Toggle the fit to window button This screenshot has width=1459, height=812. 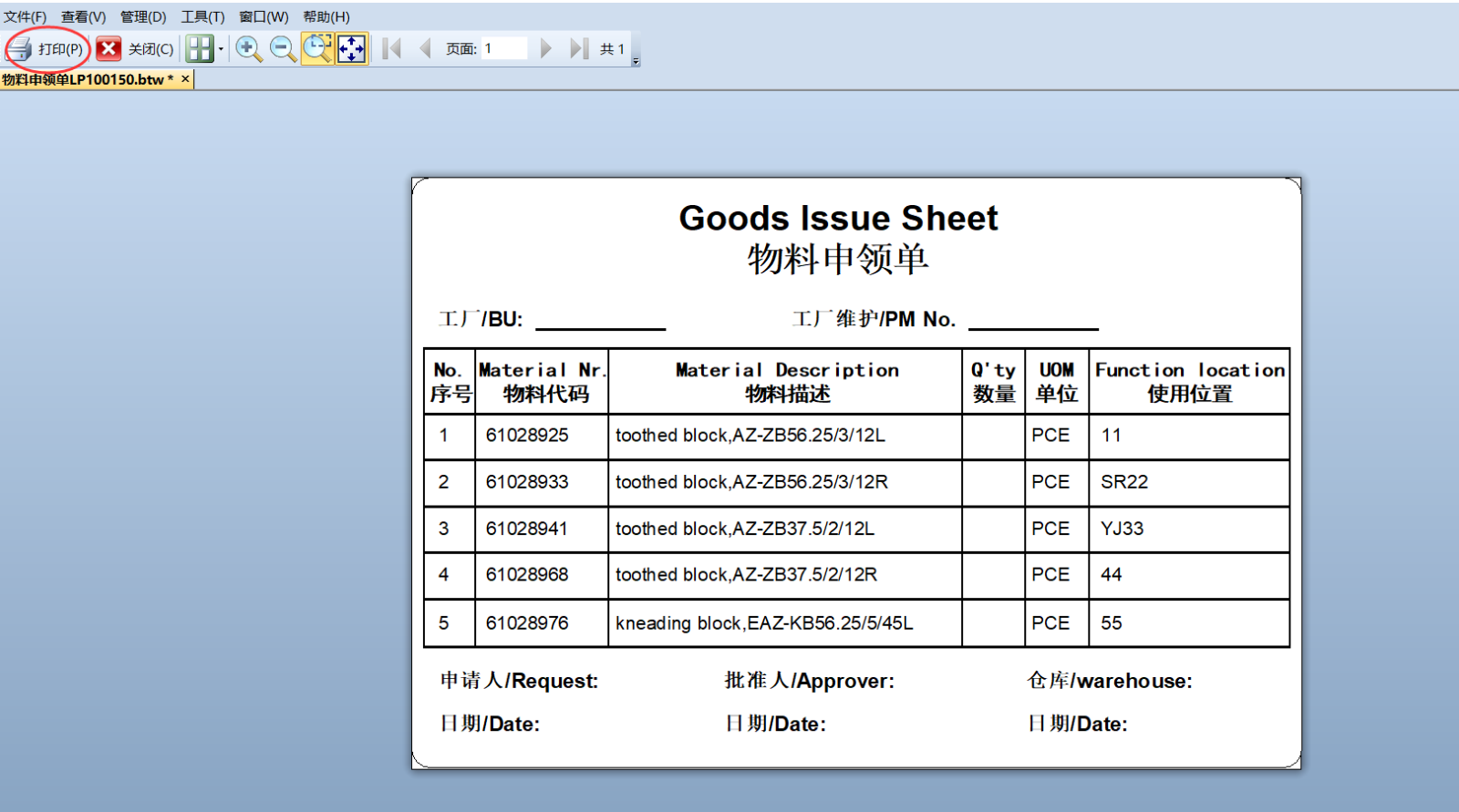(351, 48)
